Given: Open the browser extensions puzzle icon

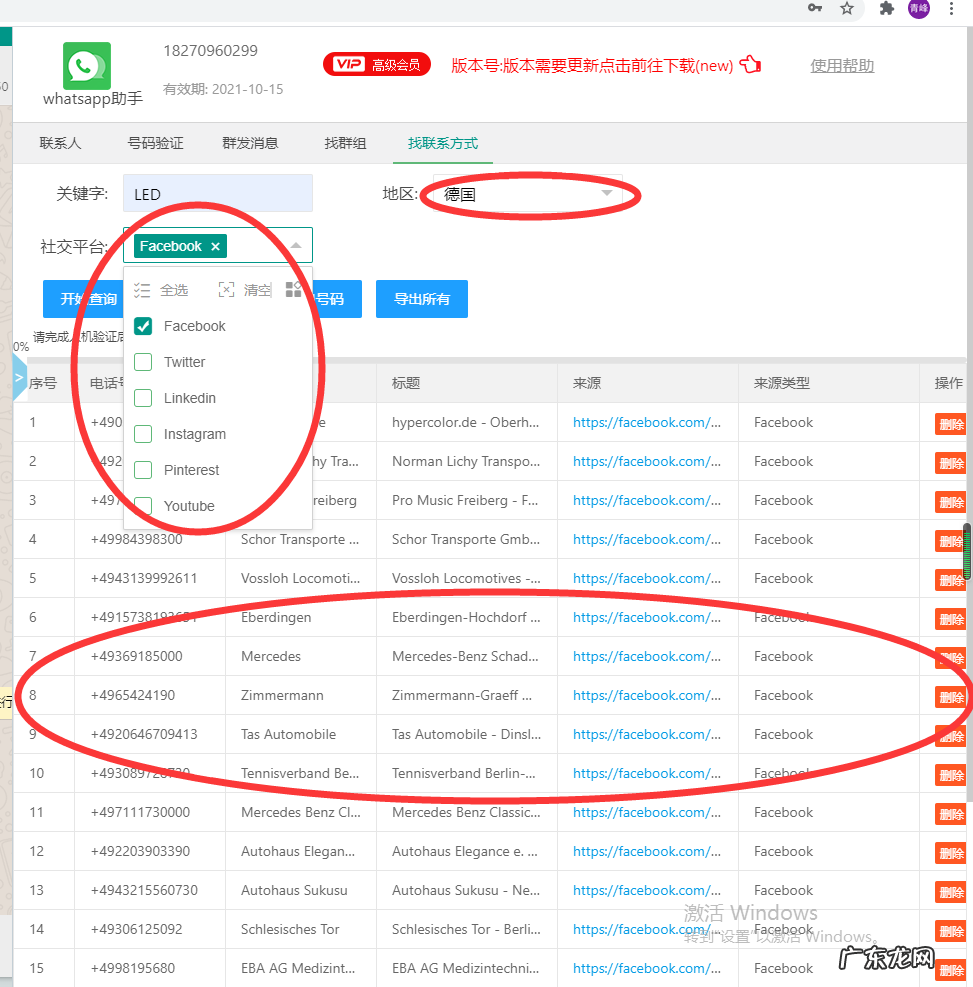Looking at the screenshot, I should pos(886,9).
